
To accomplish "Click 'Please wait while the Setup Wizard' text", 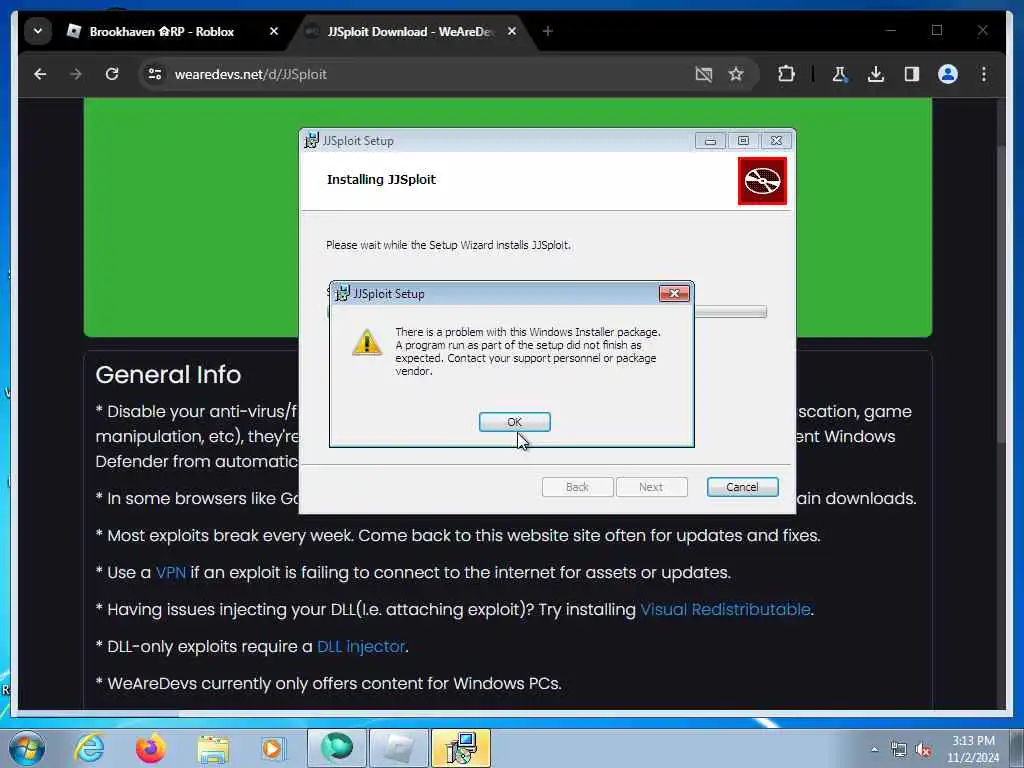I will click(x=448, y=245).
